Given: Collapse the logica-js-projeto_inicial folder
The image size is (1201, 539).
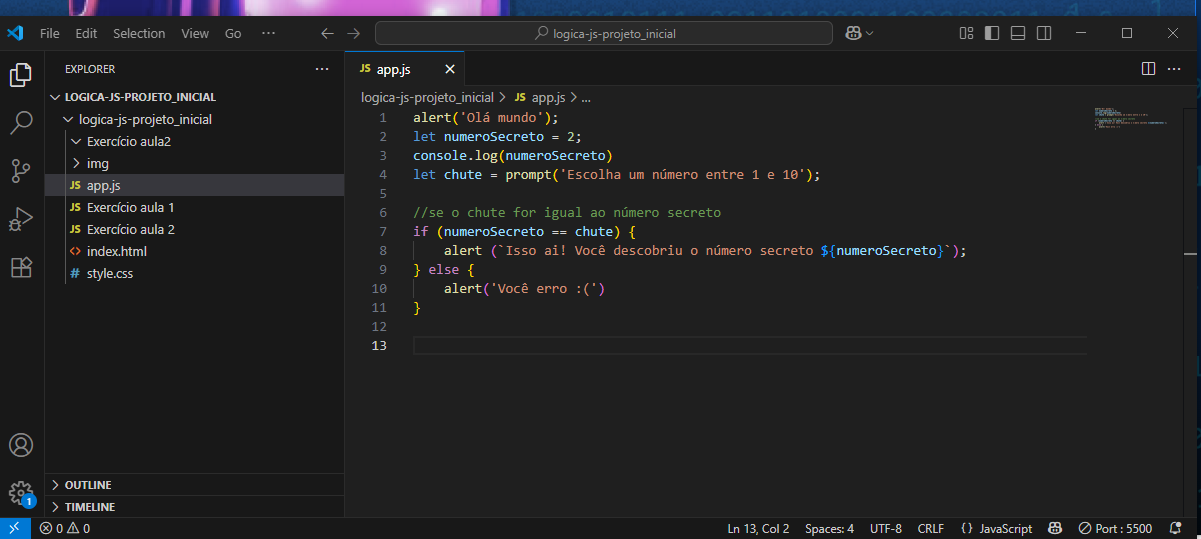Looking at the screenshot, I should (195, 119).
